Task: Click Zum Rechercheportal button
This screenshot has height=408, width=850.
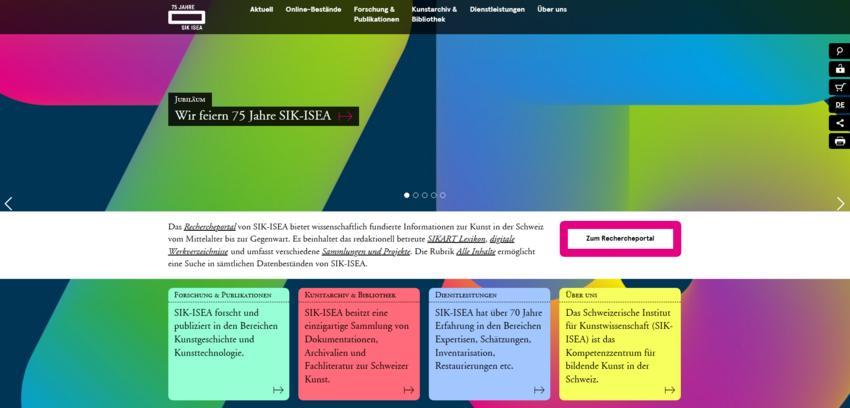Action: 620,238
